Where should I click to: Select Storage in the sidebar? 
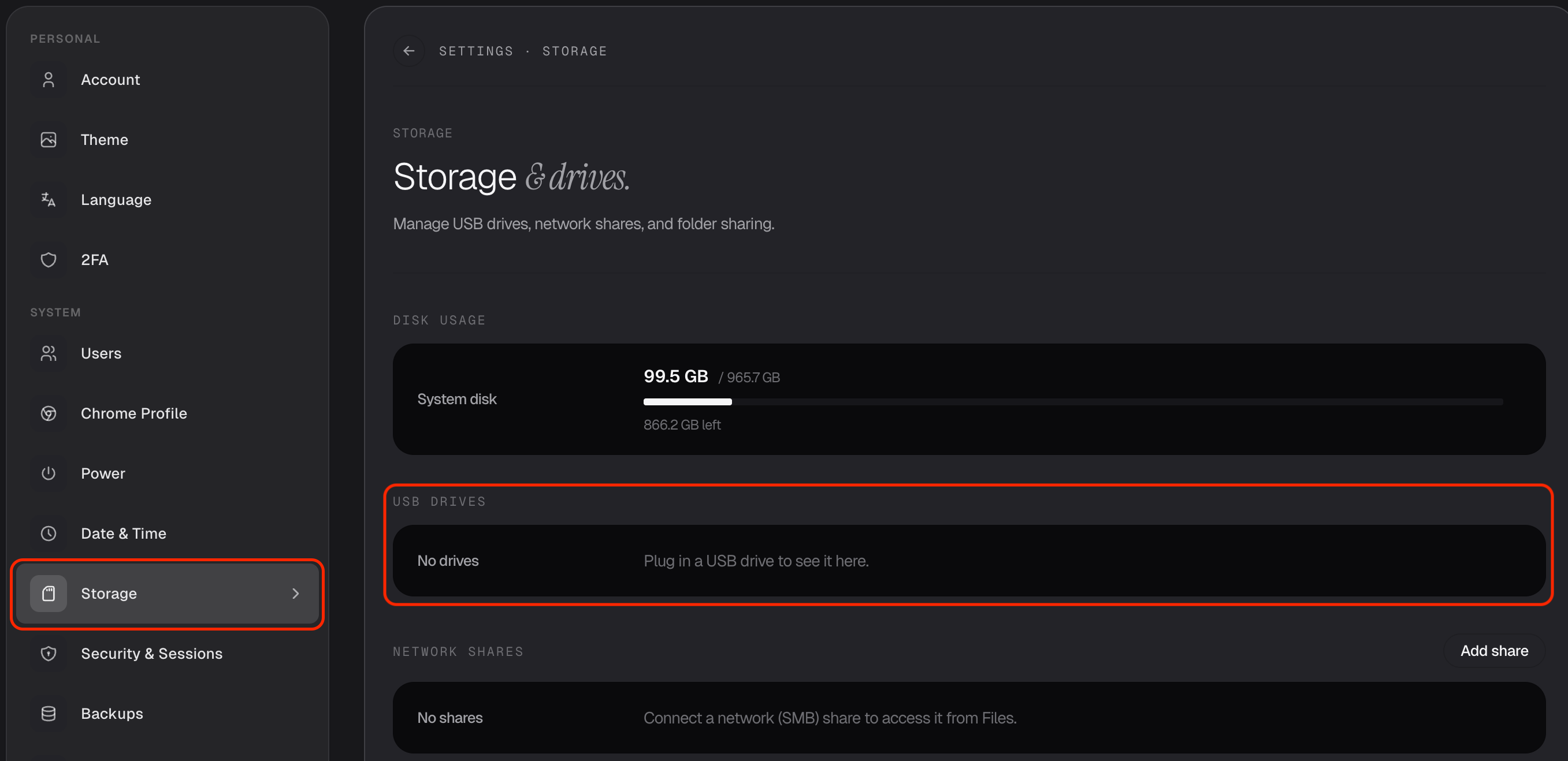167,594
